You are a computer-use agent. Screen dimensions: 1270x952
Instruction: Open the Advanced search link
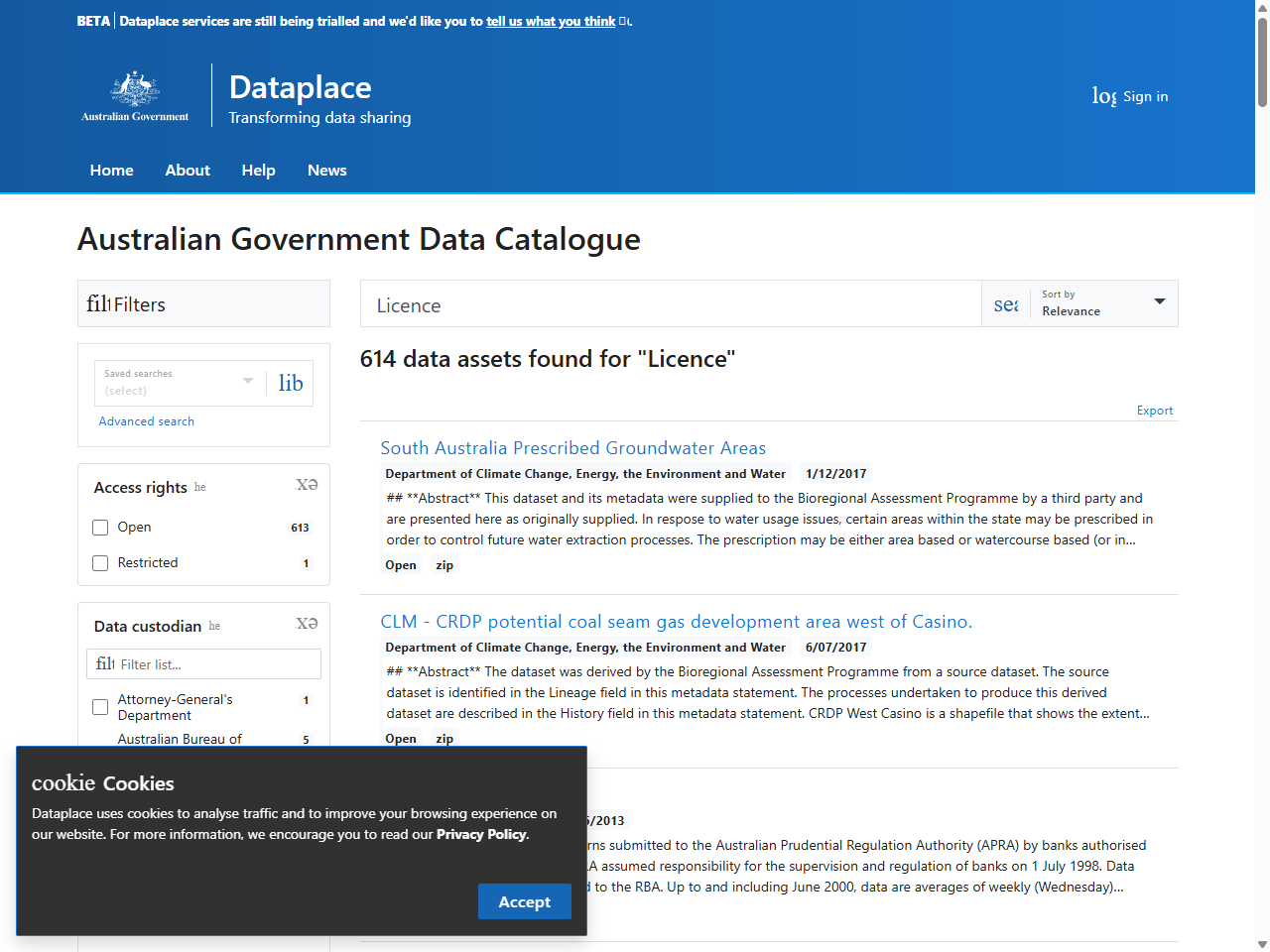point(147,421)
